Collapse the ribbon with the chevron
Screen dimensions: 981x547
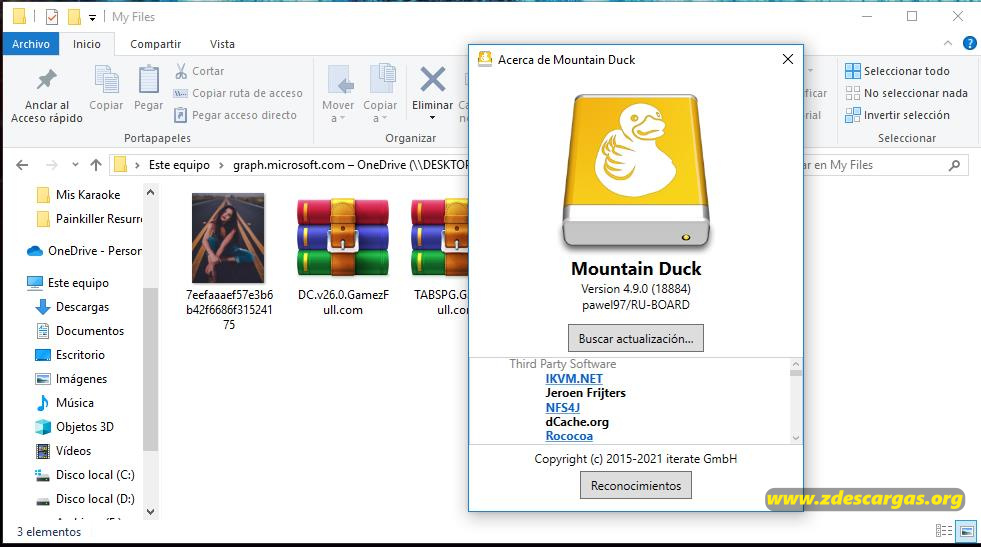(x=948, y=43)
